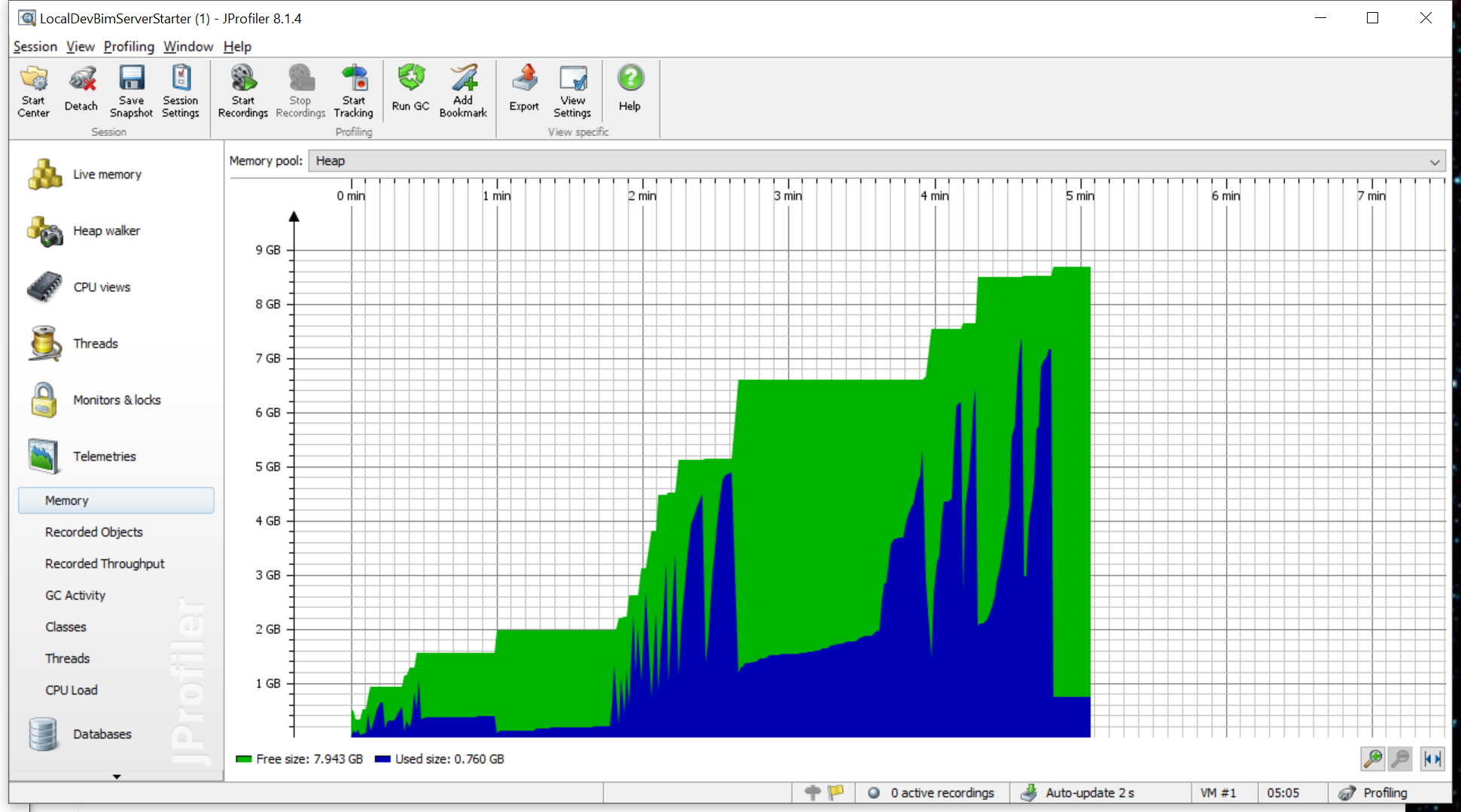Select GC Activity telemetry view
The width and height of the screenshot is (1461, 812).
pyautogui.click(x=75, y=595)
